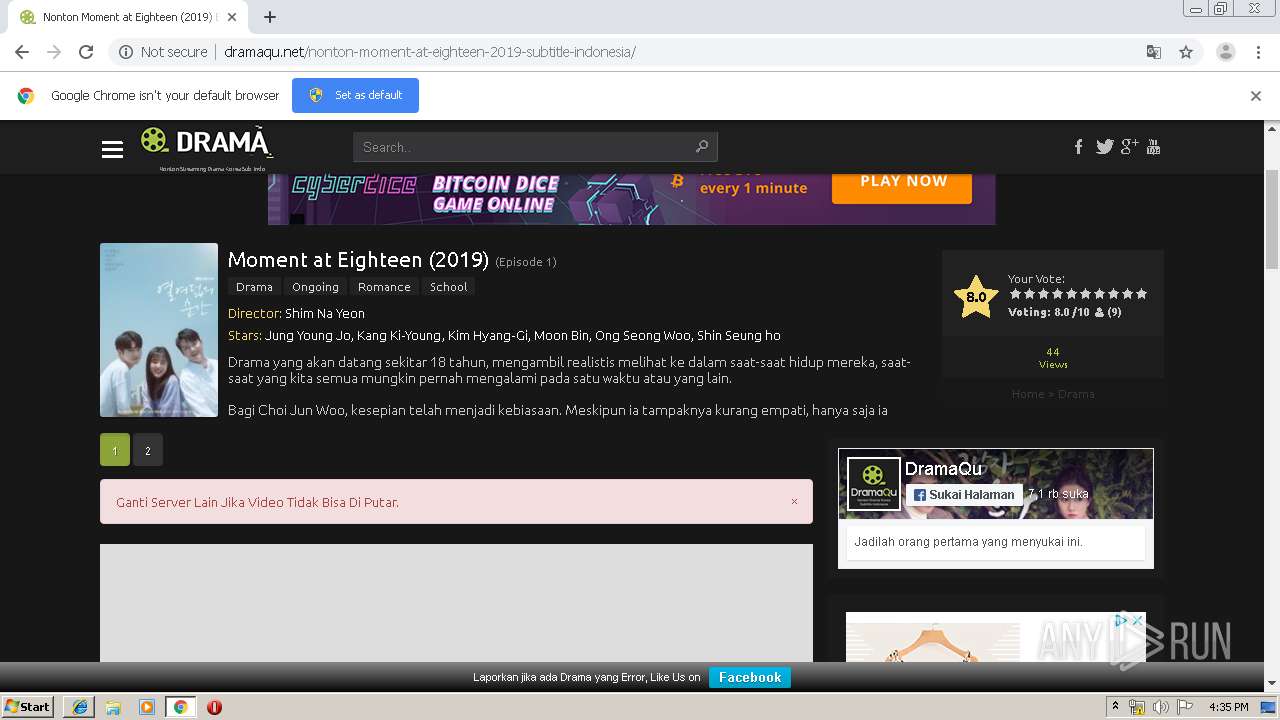Click the volume tray icon
The image size is (1280, 720).
point(1161,707)
